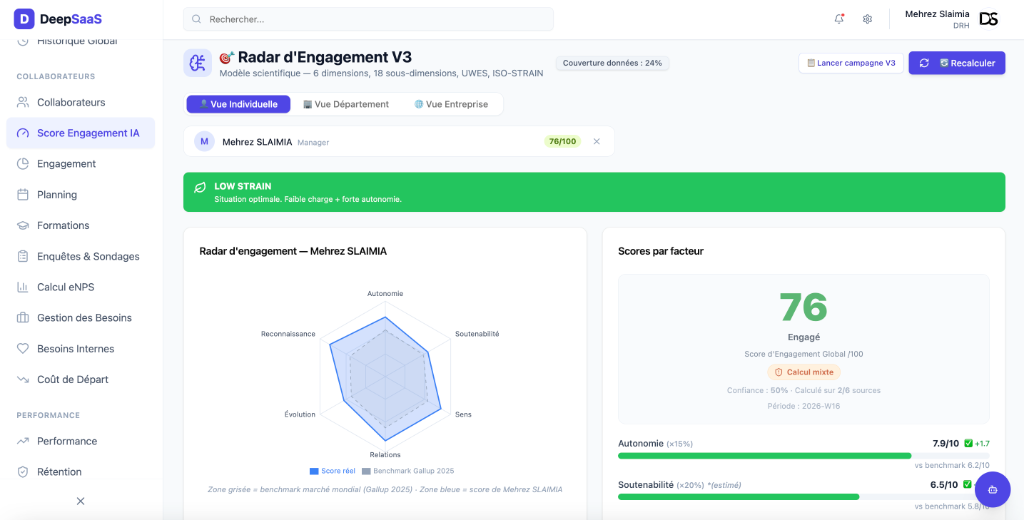Open the notifications bell
Viewport: 1024px width, 520px height.
pyautogui.click(x=839, y=19)
